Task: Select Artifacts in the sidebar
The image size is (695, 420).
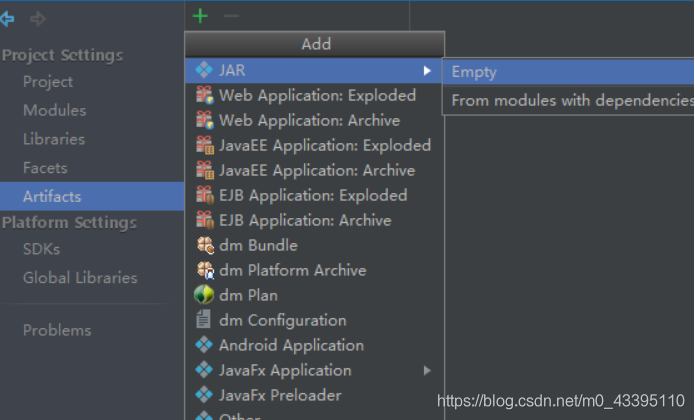Action: [92, 196]
